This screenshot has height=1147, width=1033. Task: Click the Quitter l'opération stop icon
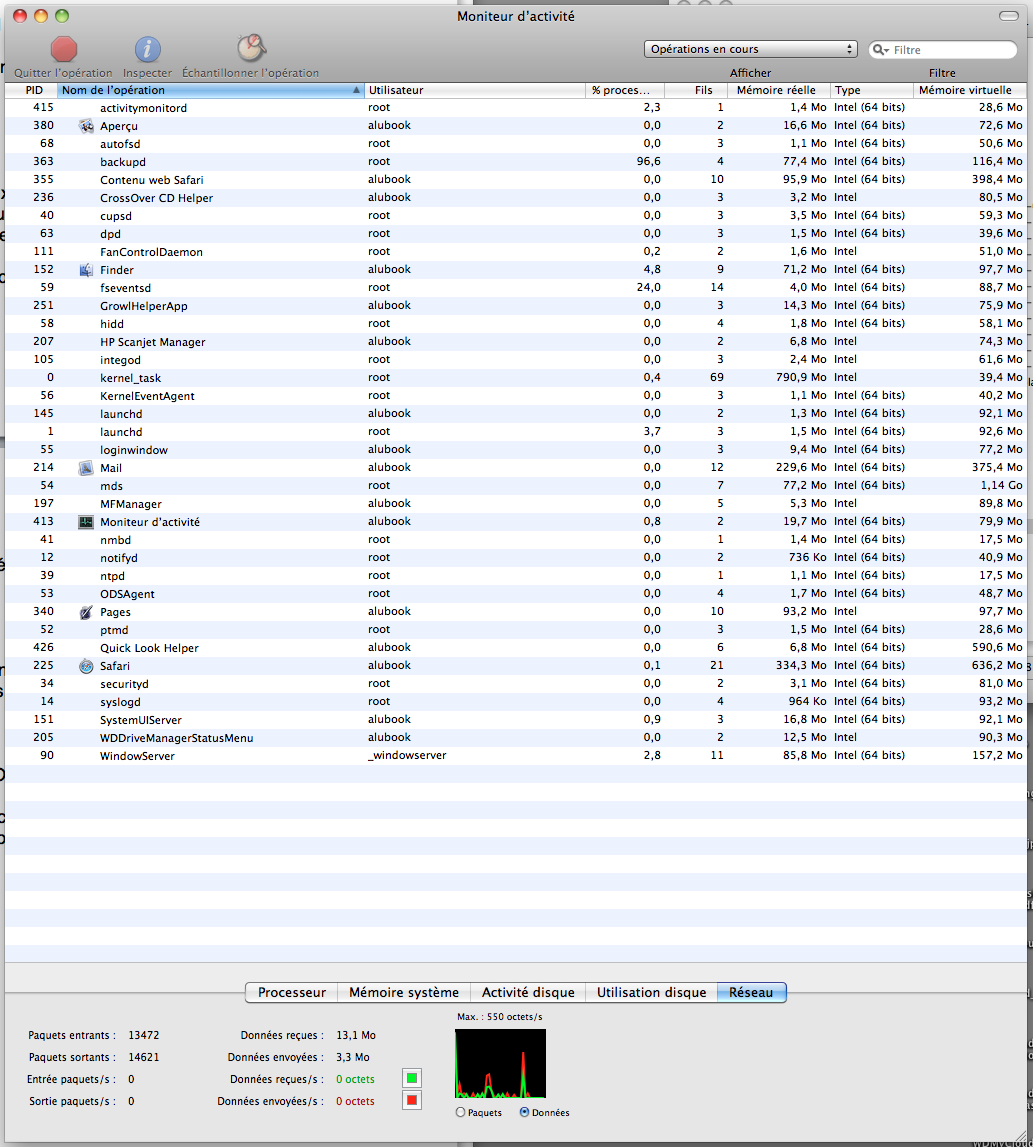64,49
